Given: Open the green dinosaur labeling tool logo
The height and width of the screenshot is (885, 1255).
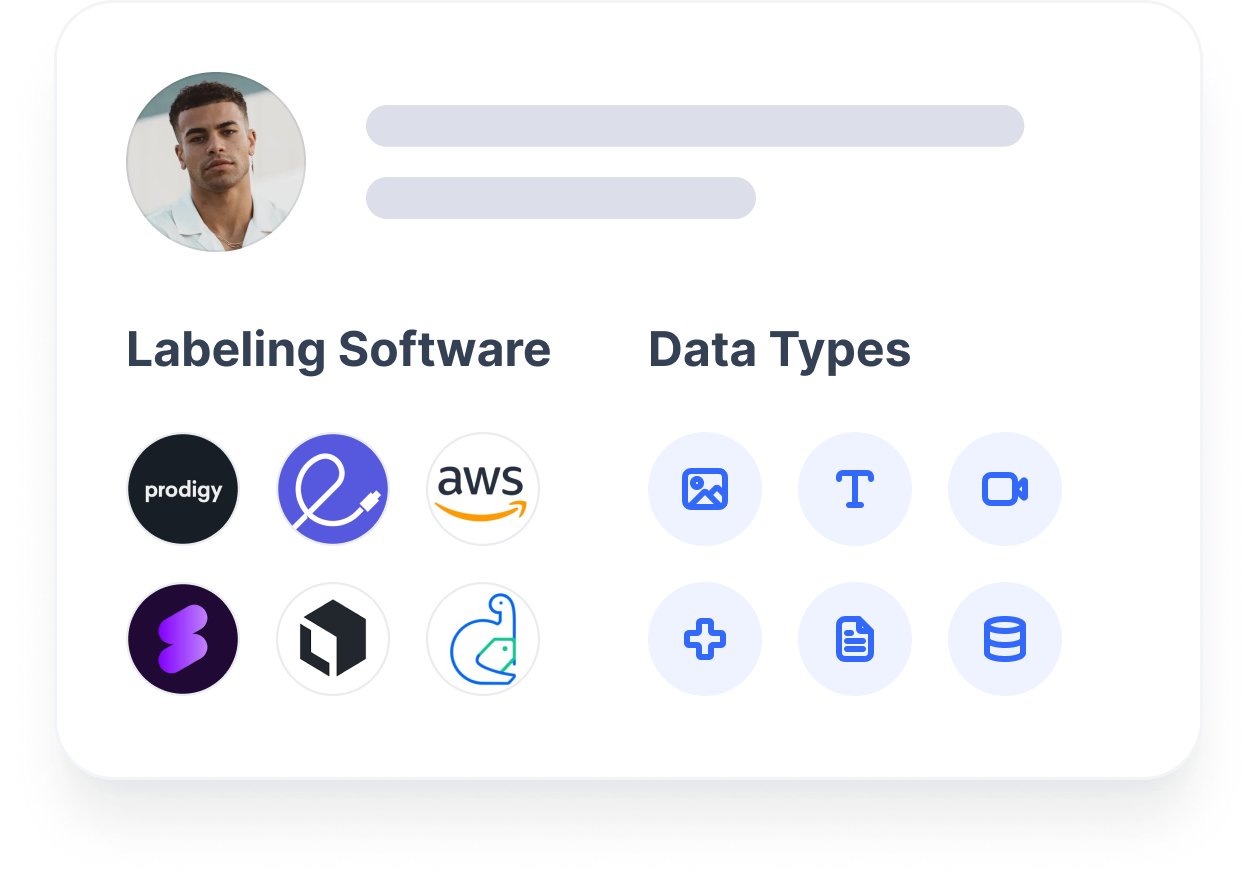Looking at the screenshot, I should 483,639.
